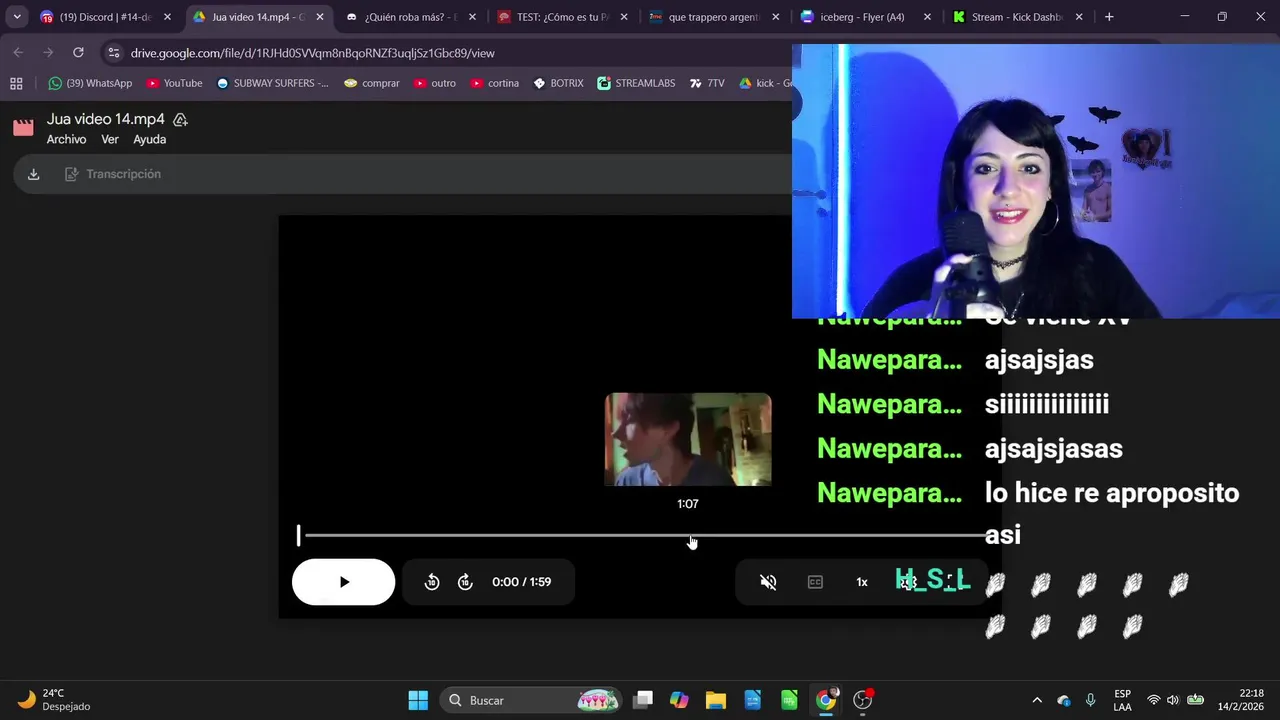Click the OneDrive cloud tray icon

(1064, 700)
